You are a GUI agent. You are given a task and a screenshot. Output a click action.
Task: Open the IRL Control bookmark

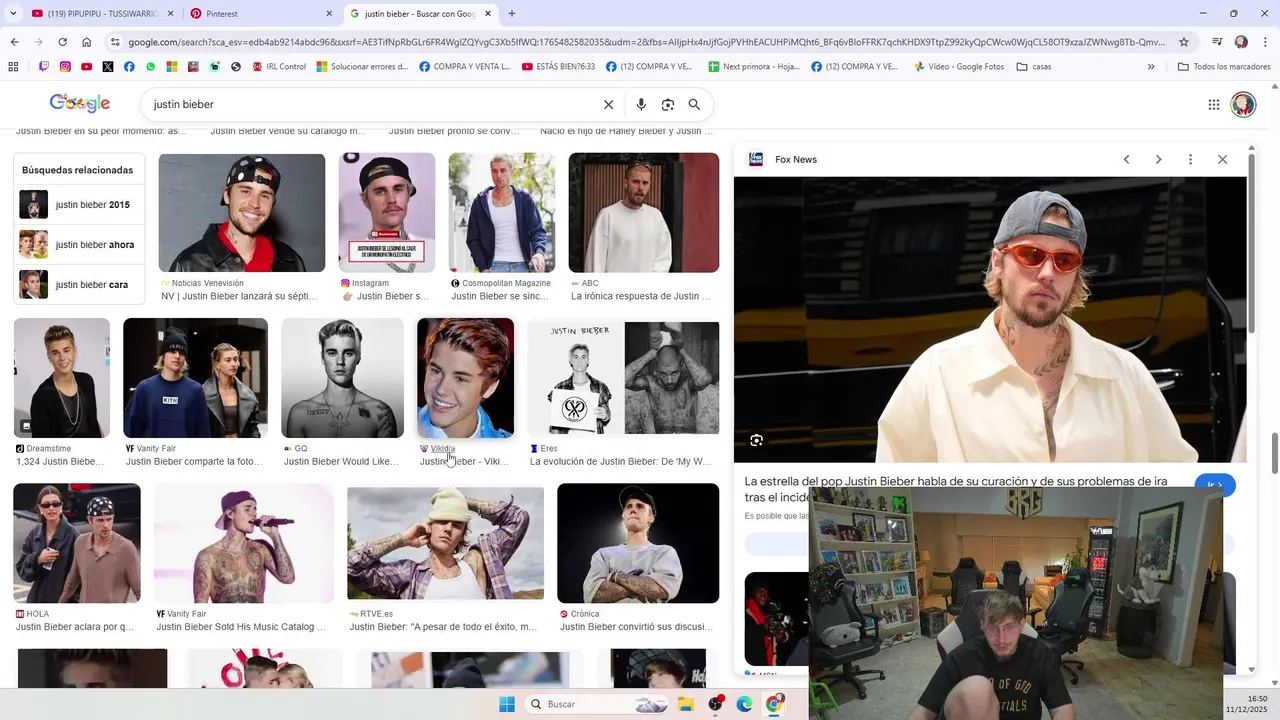(x=279, y=67)
